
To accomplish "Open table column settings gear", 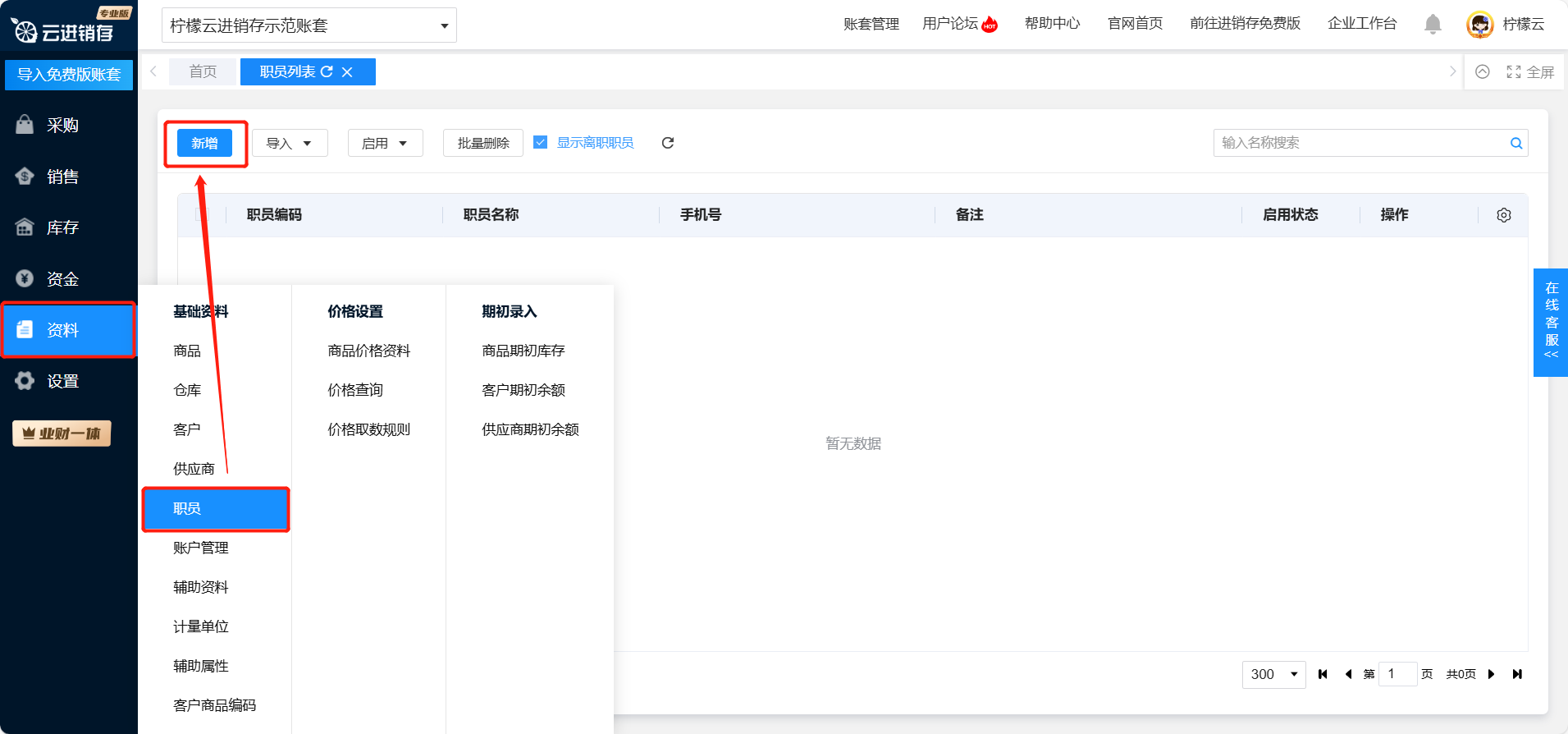I will 1503,215.
